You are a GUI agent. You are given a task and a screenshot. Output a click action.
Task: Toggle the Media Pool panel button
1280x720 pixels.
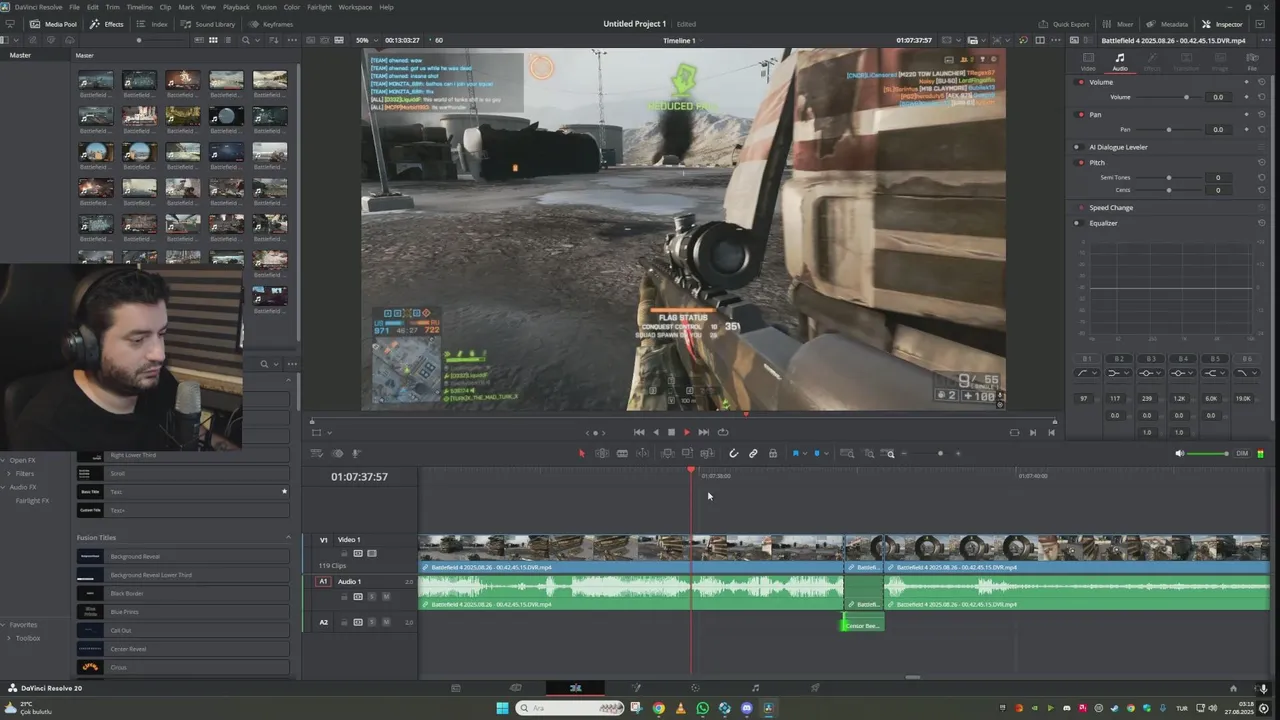click(54, 24)
